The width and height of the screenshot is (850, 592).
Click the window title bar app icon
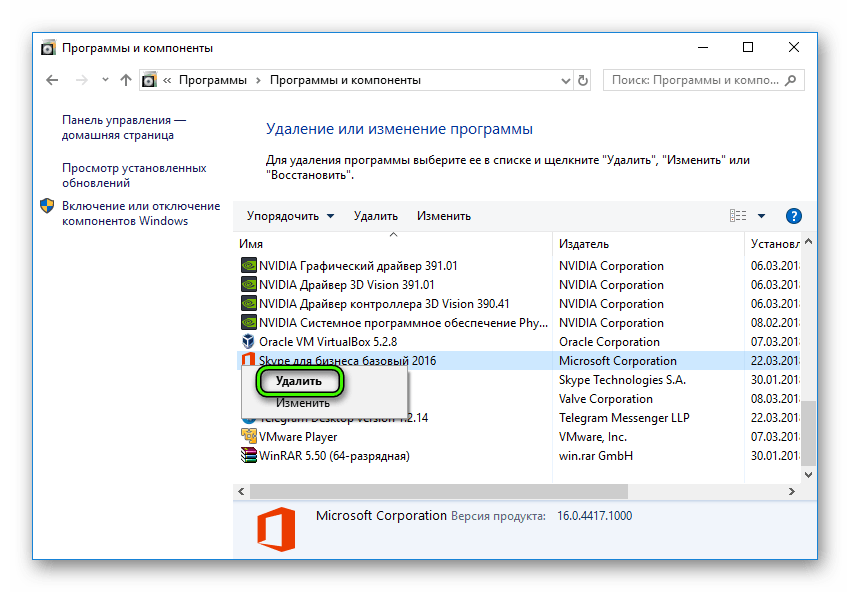point(48,48)
